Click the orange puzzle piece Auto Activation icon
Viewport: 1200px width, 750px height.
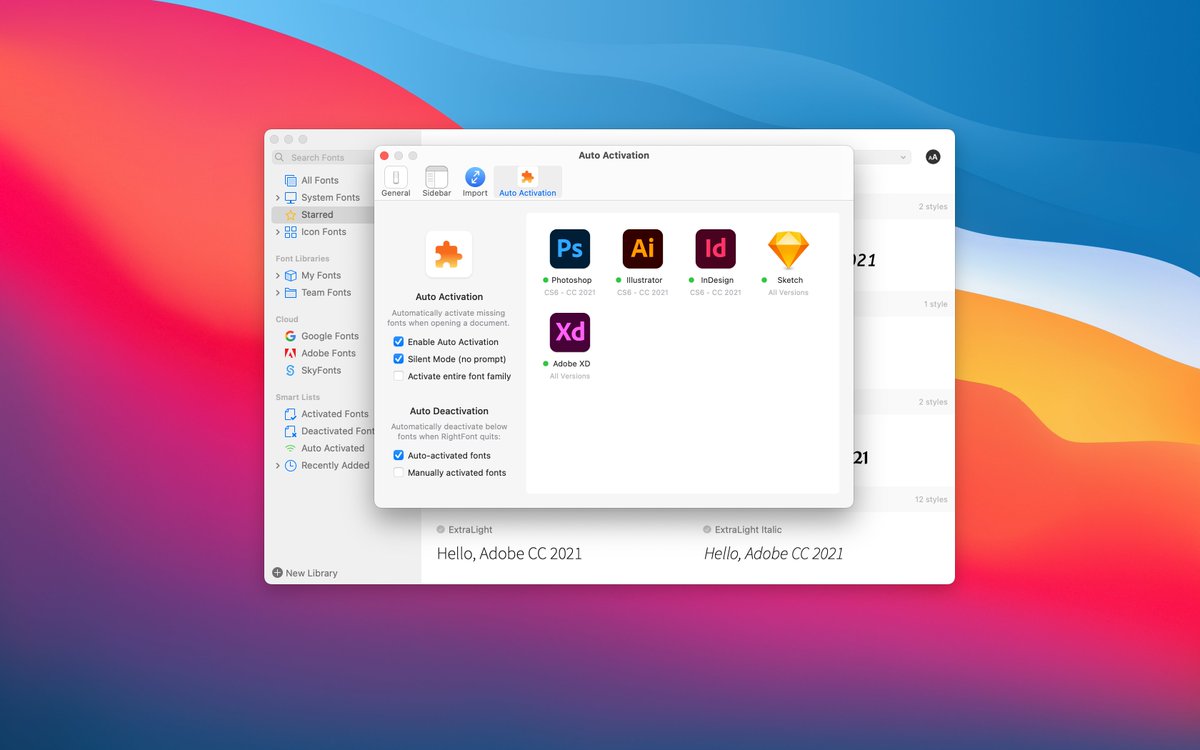click(449, 254)
